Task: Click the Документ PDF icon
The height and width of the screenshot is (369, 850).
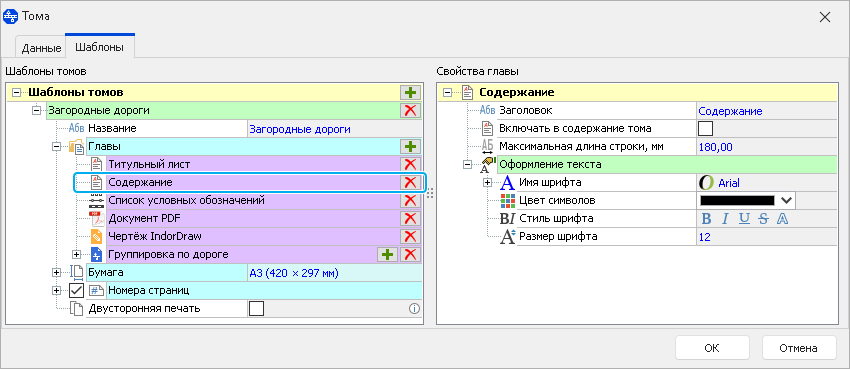Action: pyautogui.click(x=96, y=218)
